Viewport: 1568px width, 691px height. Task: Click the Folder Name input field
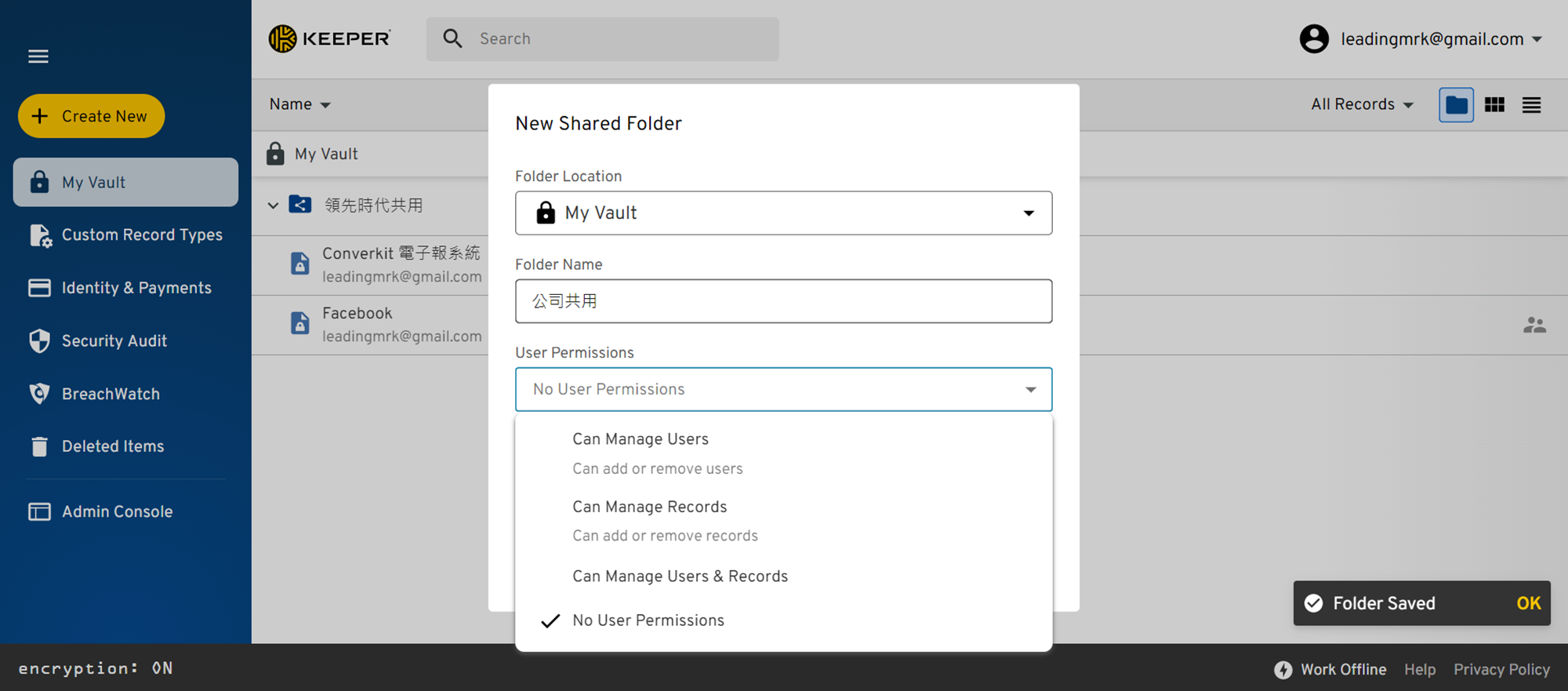(783, 301)
